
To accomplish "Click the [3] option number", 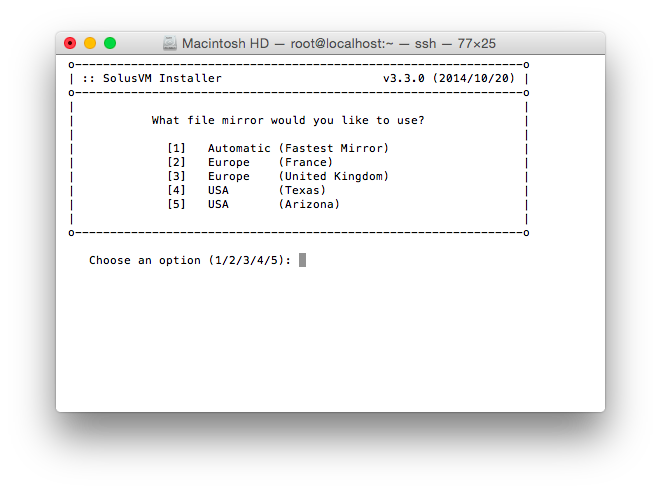I will tap(176, 176).
